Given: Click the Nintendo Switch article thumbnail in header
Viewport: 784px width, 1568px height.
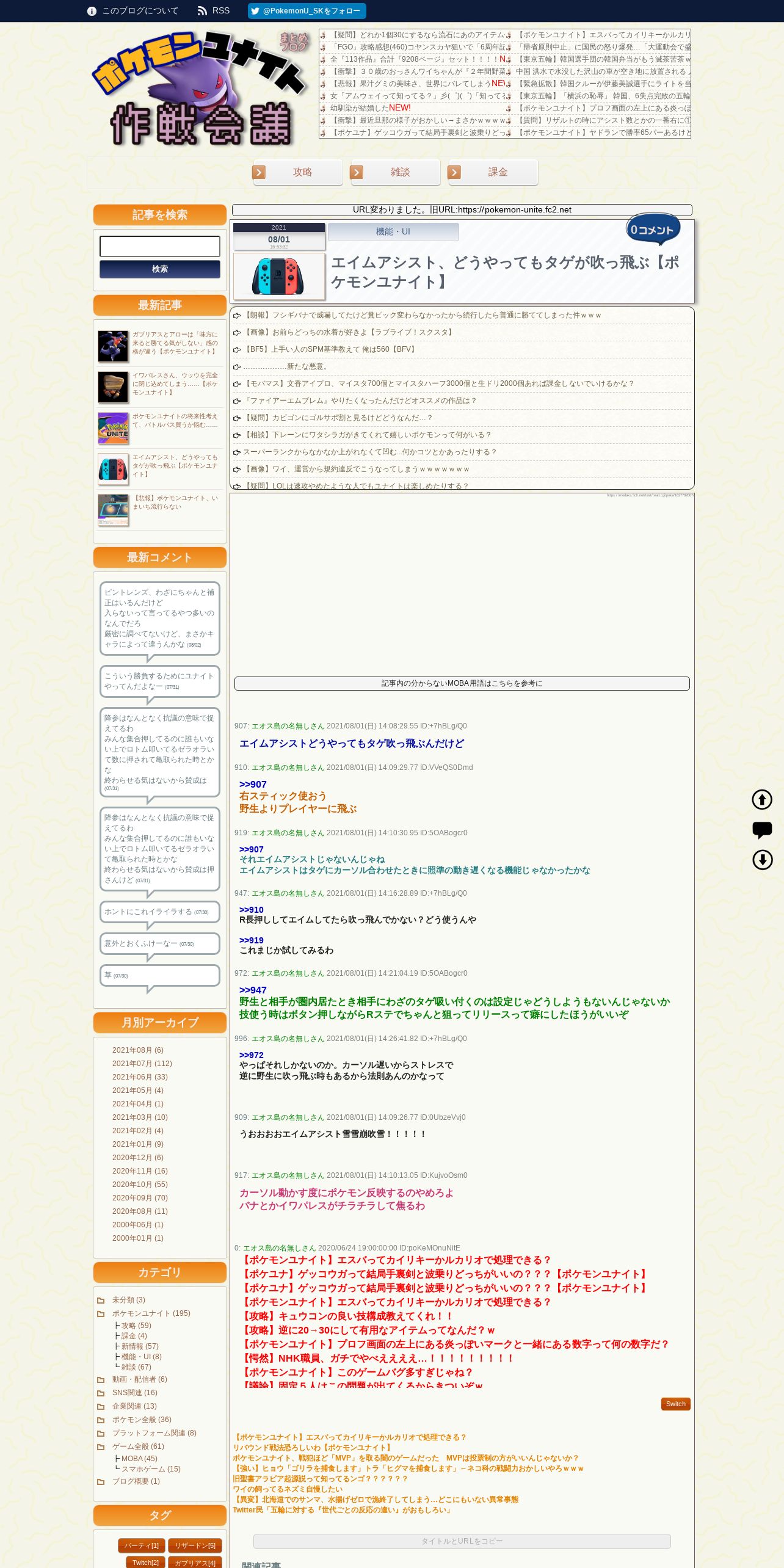Looking at the screenshot, I should 279,277.
